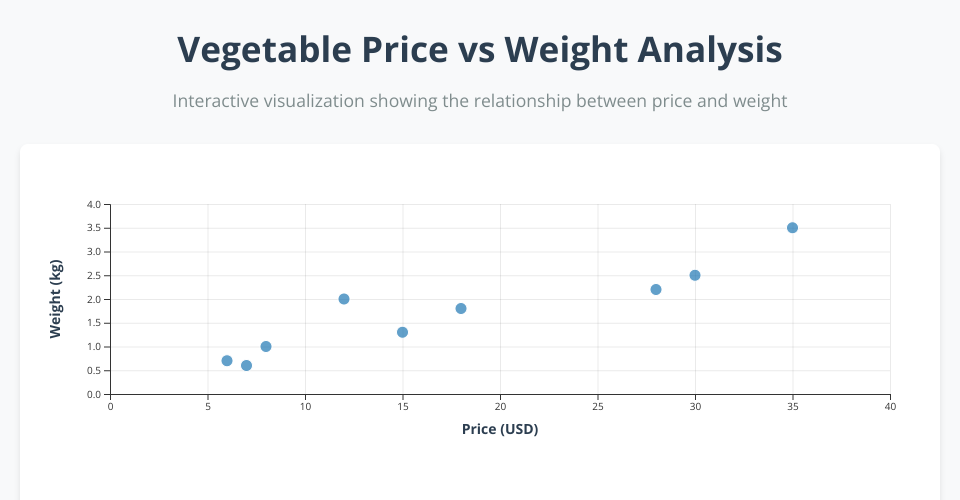Click the data point at price 15

pyautogui.click(x=402, y=332)
